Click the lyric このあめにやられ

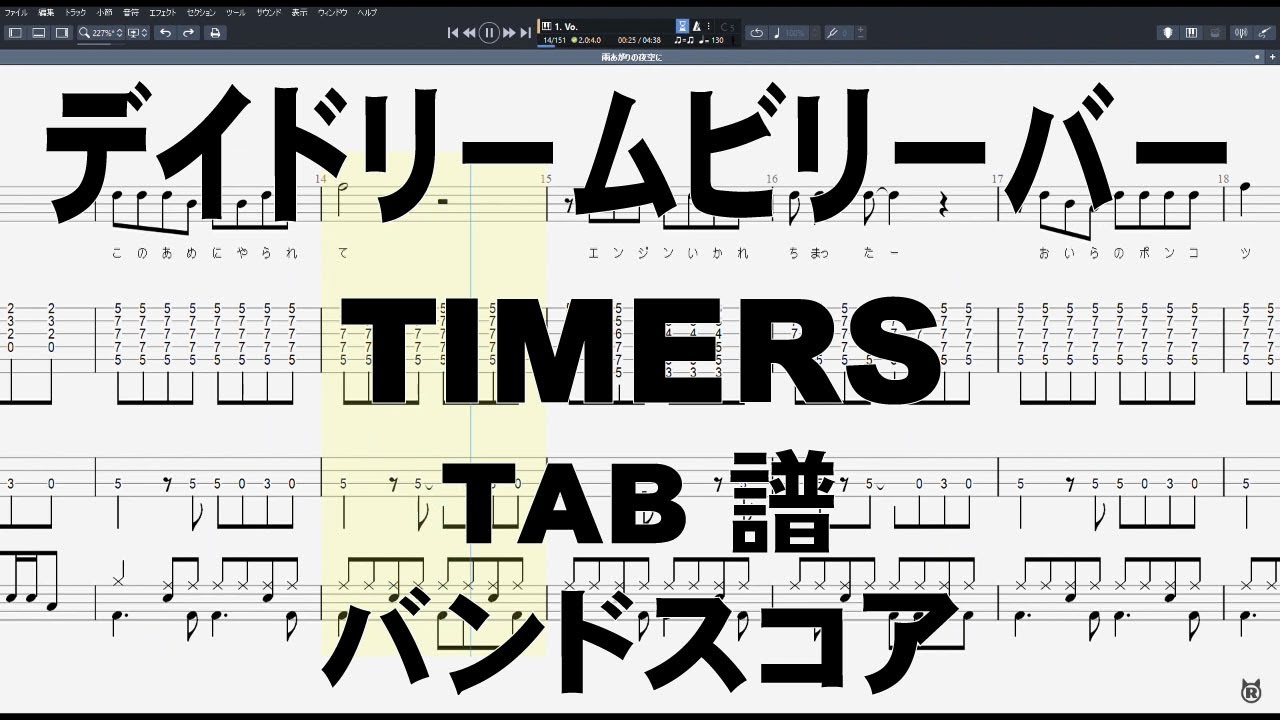(x=206, y=253)
